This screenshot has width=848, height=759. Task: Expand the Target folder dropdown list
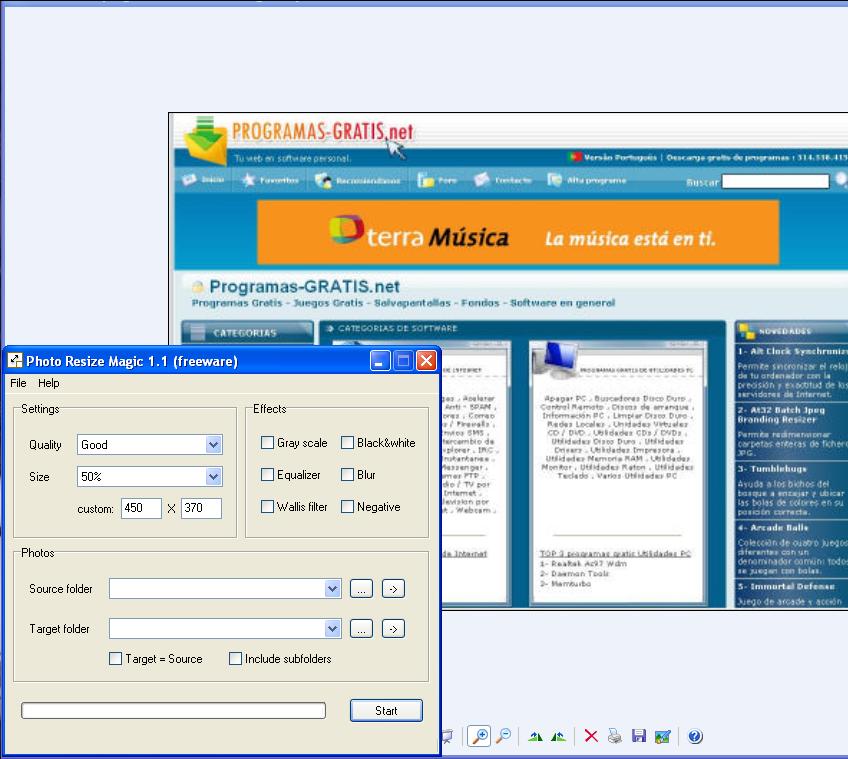(333, 629)
